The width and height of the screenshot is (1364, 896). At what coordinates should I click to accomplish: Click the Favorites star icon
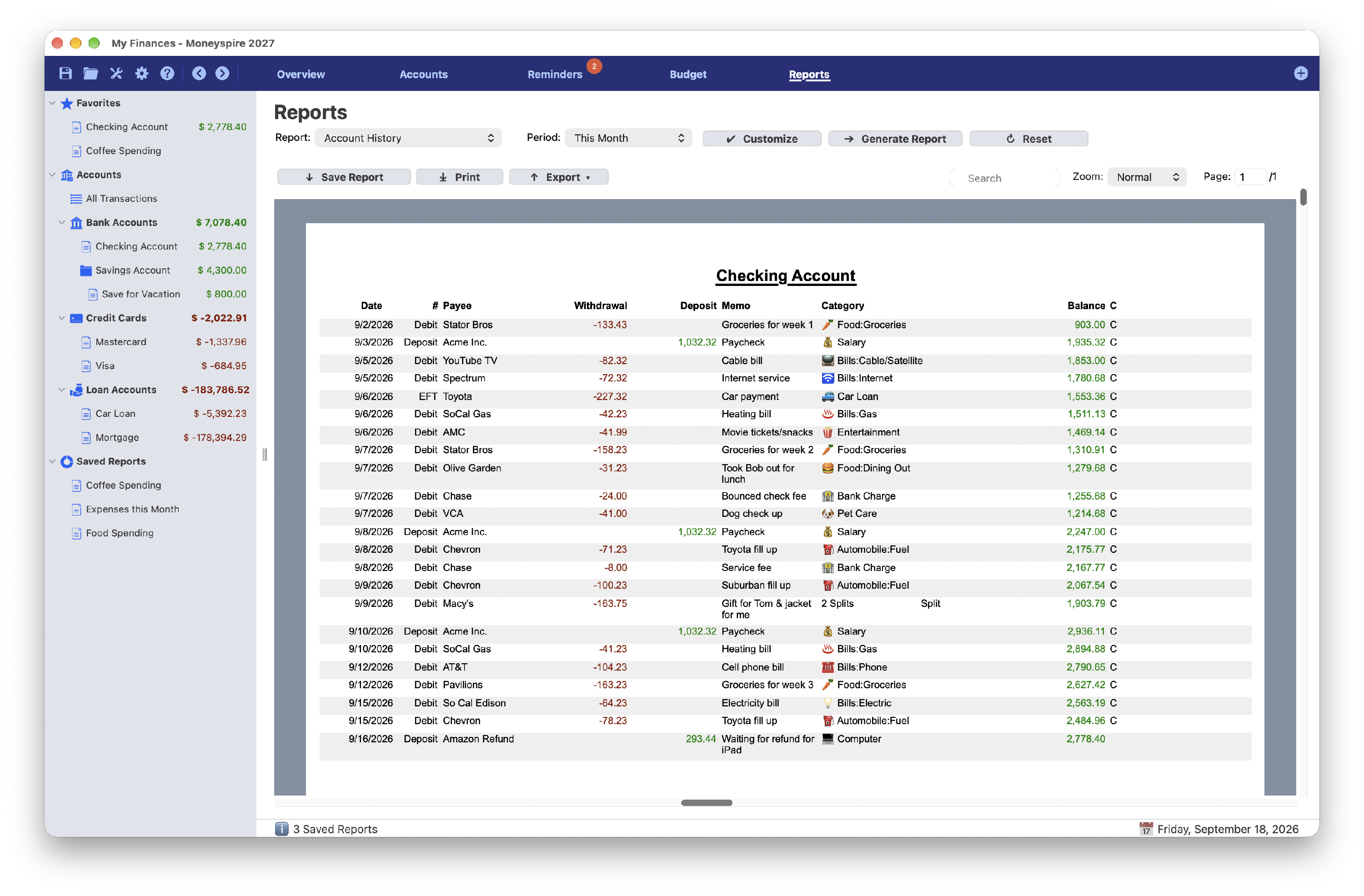(x=66, y=103)
